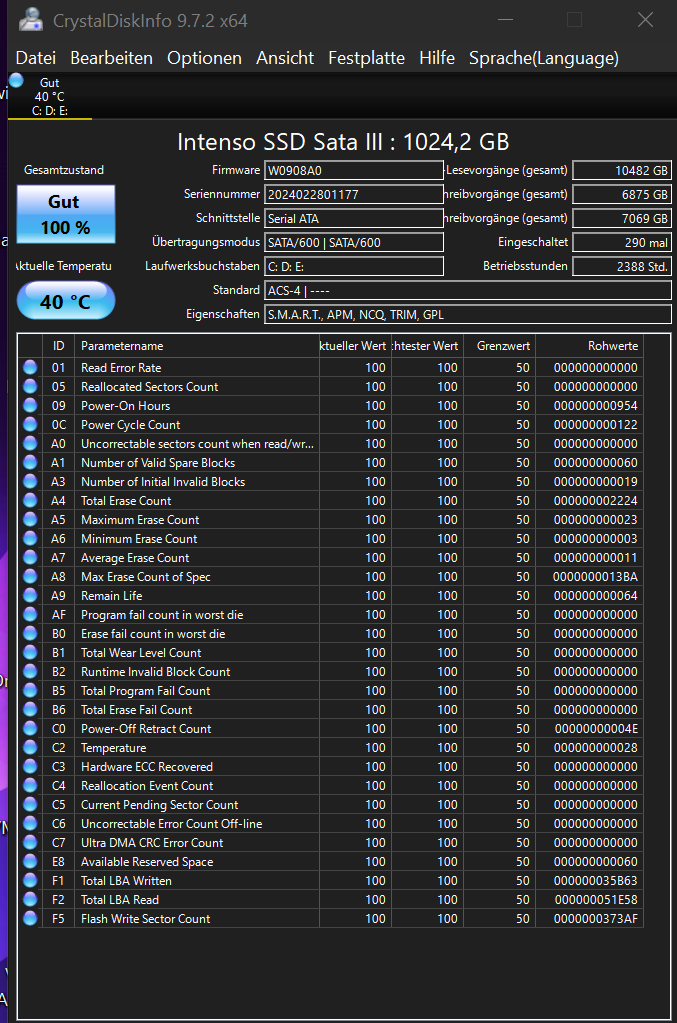Screen dimensions: 677x1023
Task: Click status icon of Total Erase Count row
Action: (x=30, y=500)
